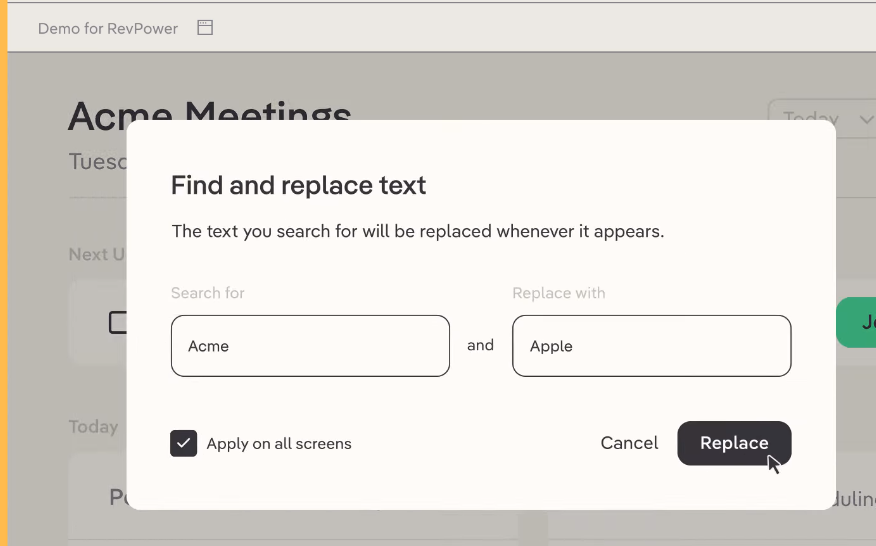Click the Search for label
876x546 pixels.
point(207,293)
